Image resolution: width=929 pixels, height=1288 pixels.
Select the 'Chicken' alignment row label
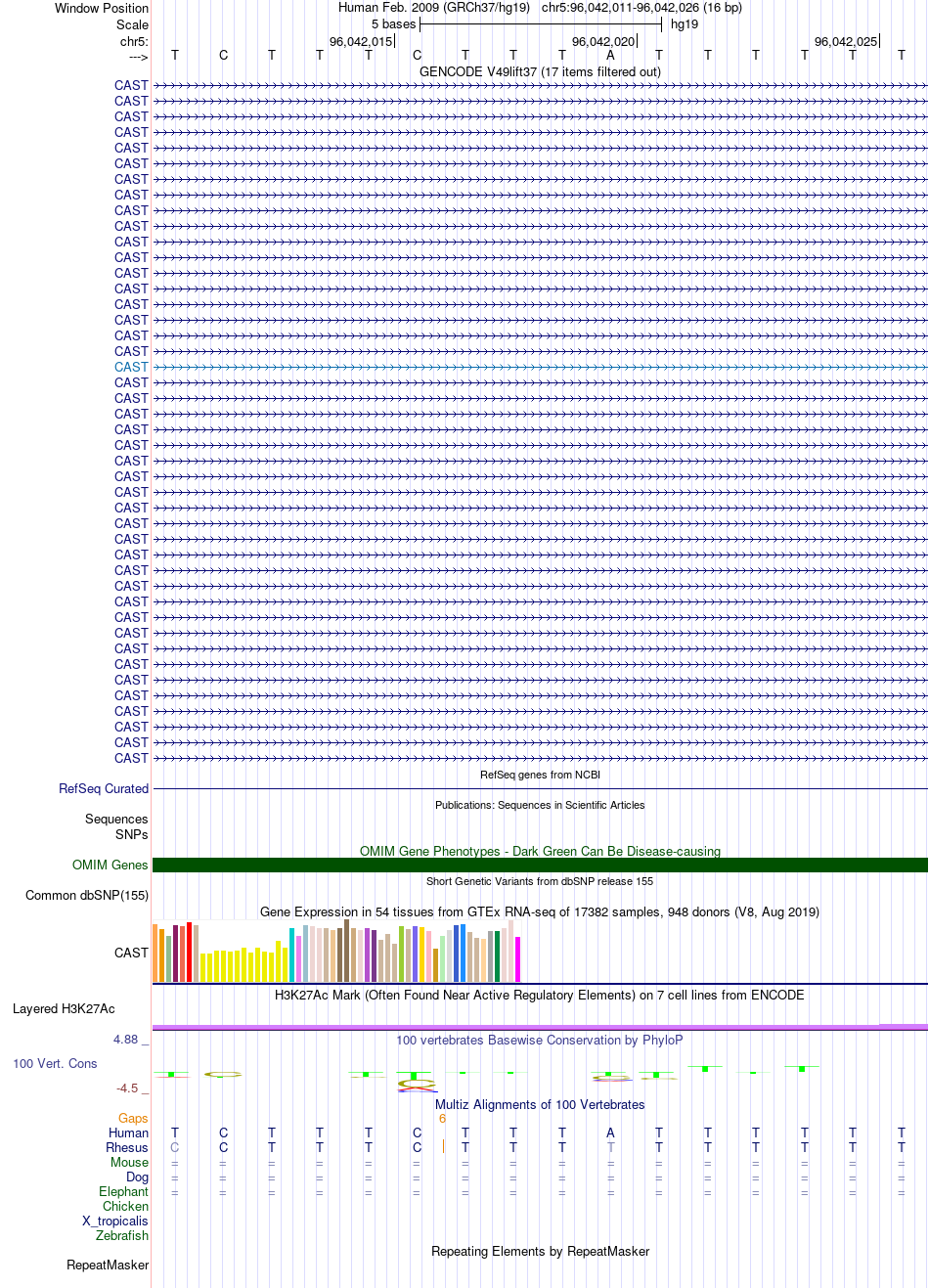coord(125,1207)
